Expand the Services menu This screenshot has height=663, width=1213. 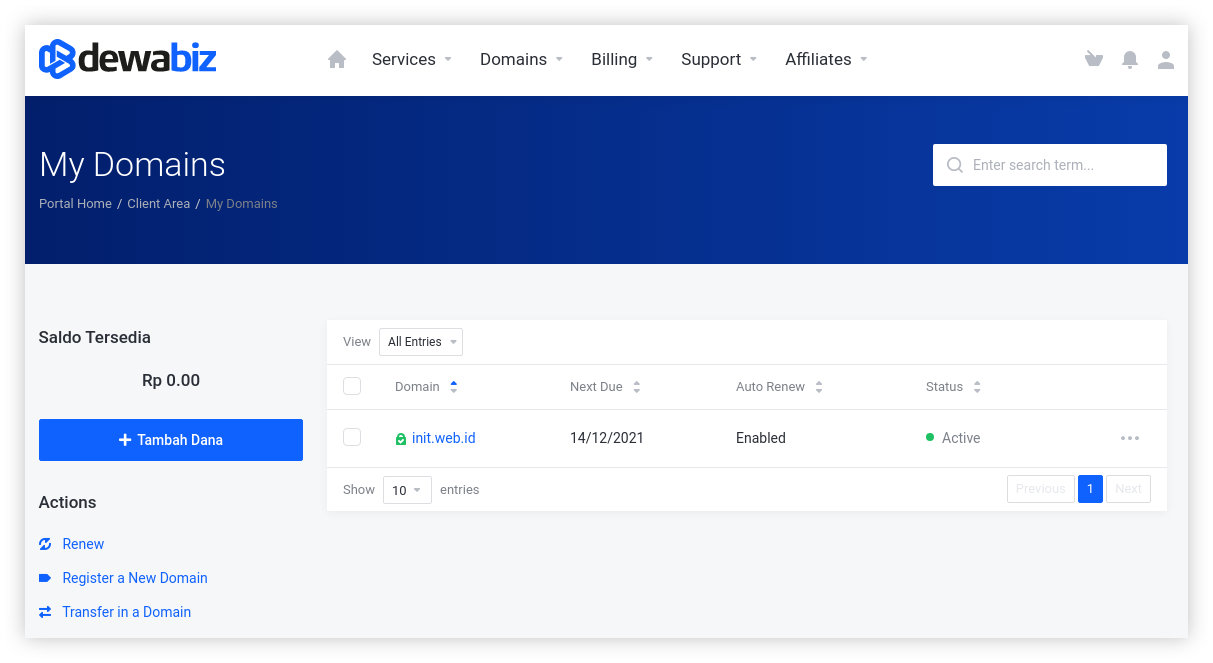pos(411,60)
